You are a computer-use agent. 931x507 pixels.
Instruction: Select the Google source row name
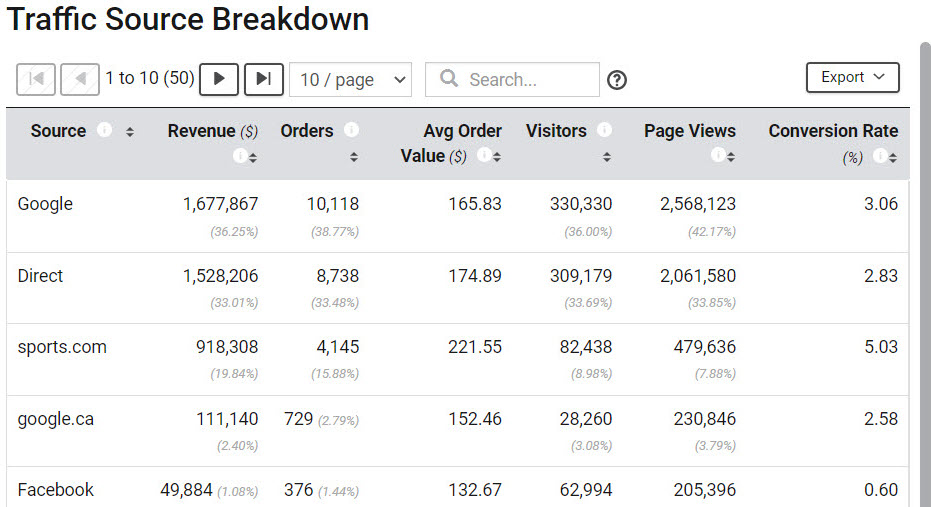coord(45,204)
